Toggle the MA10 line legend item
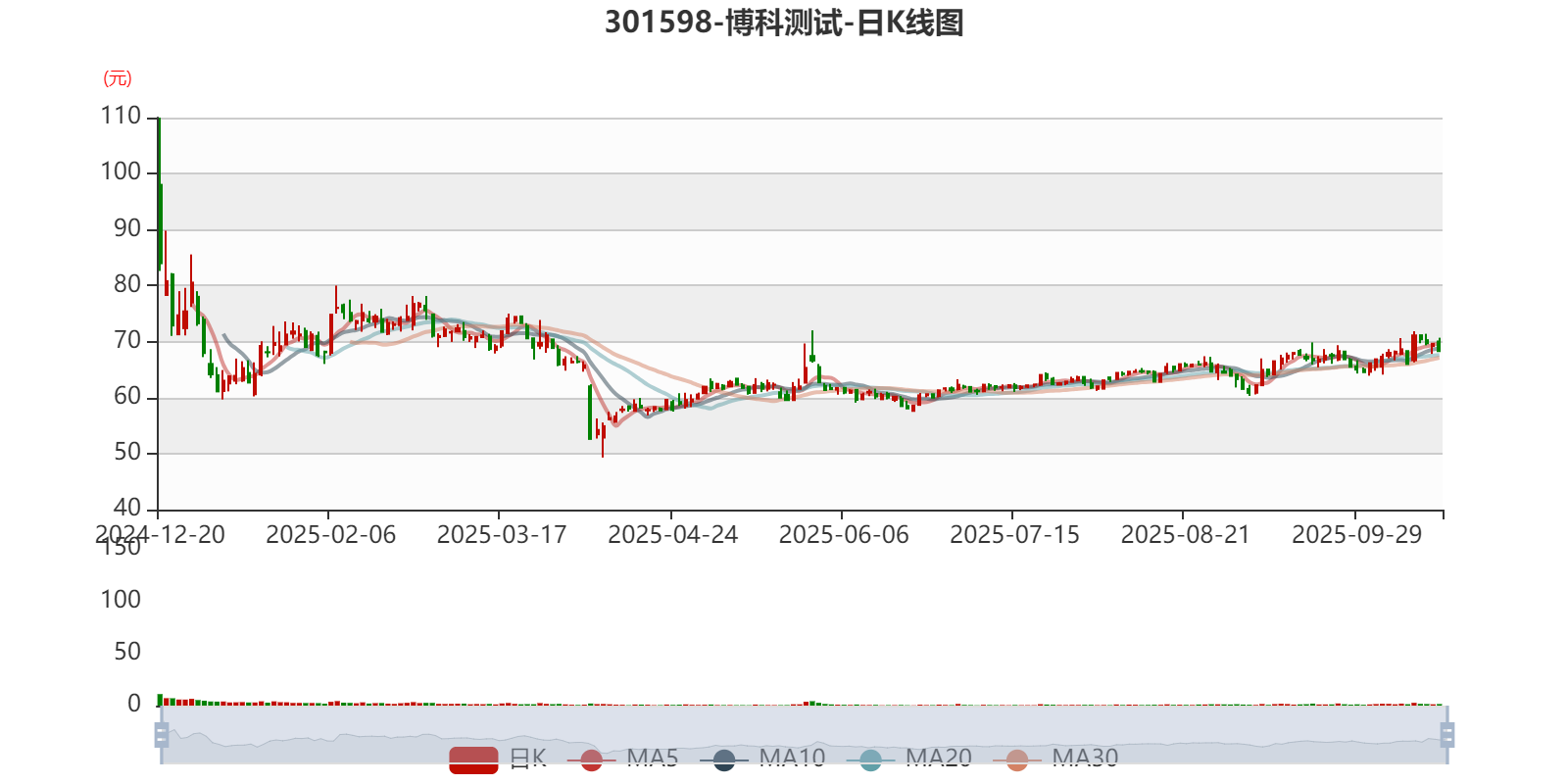The image size is (1568, 784). click(762, 759)
